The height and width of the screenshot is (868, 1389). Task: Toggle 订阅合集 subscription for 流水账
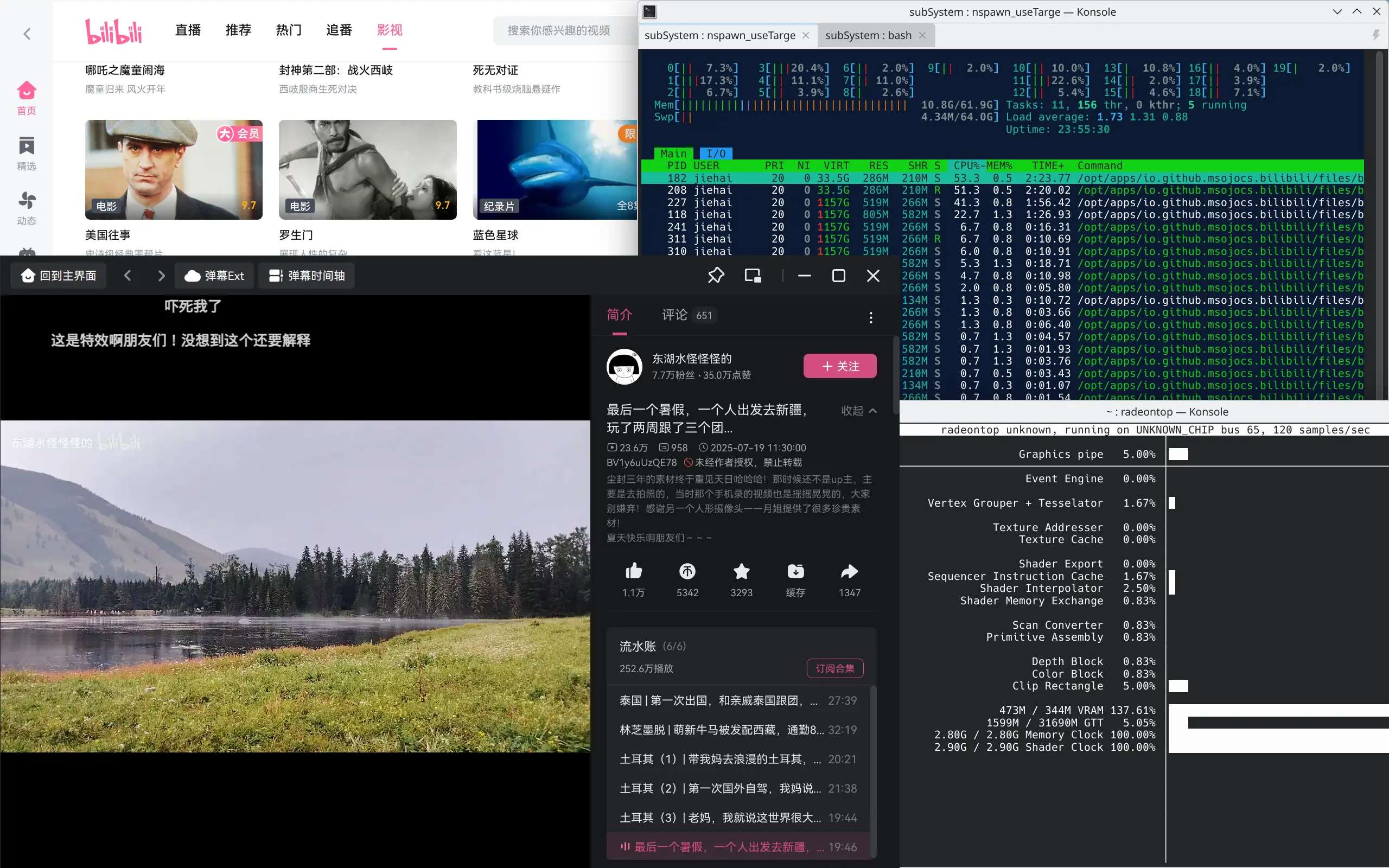pos(834,668)
